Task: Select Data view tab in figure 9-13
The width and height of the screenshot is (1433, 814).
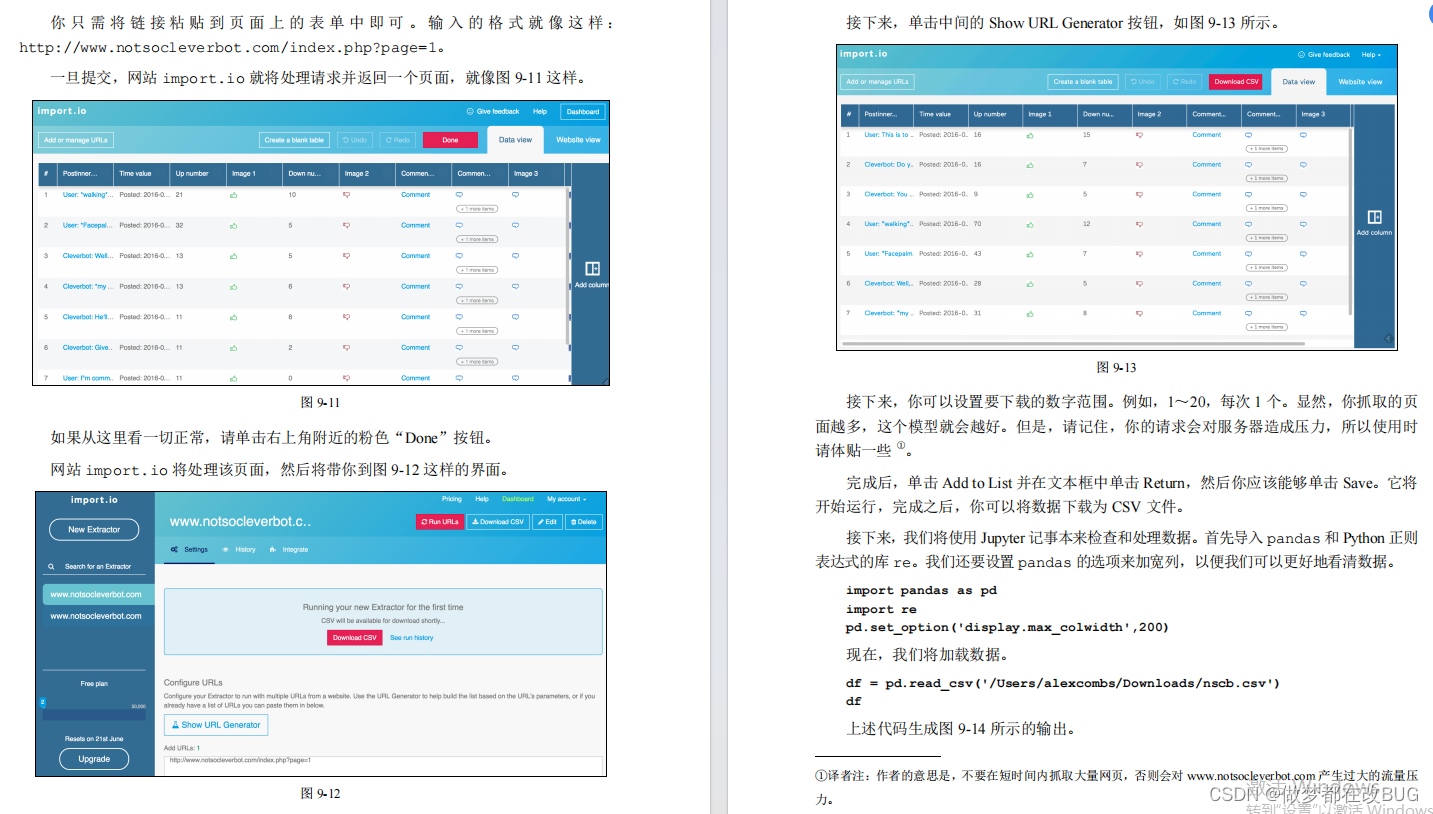Action: 1299,82
